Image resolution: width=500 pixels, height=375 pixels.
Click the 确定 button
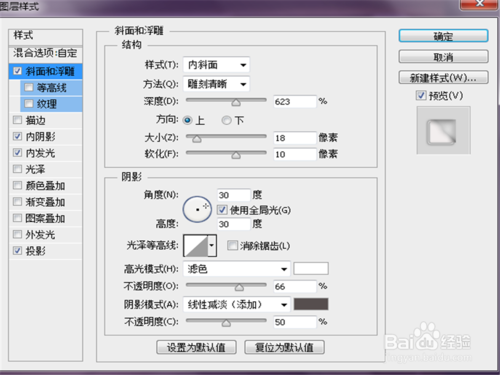click(443, 36)
